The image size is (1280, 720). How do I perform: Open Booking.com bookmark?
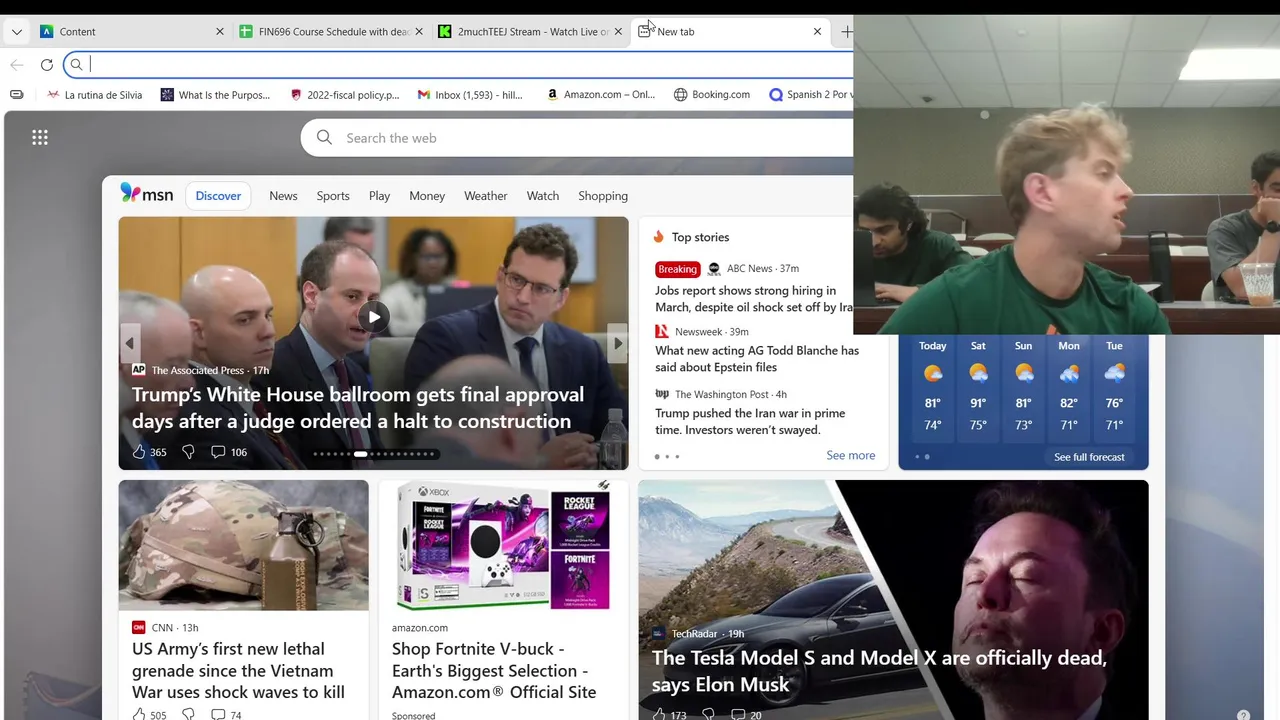tap(712, 95)
